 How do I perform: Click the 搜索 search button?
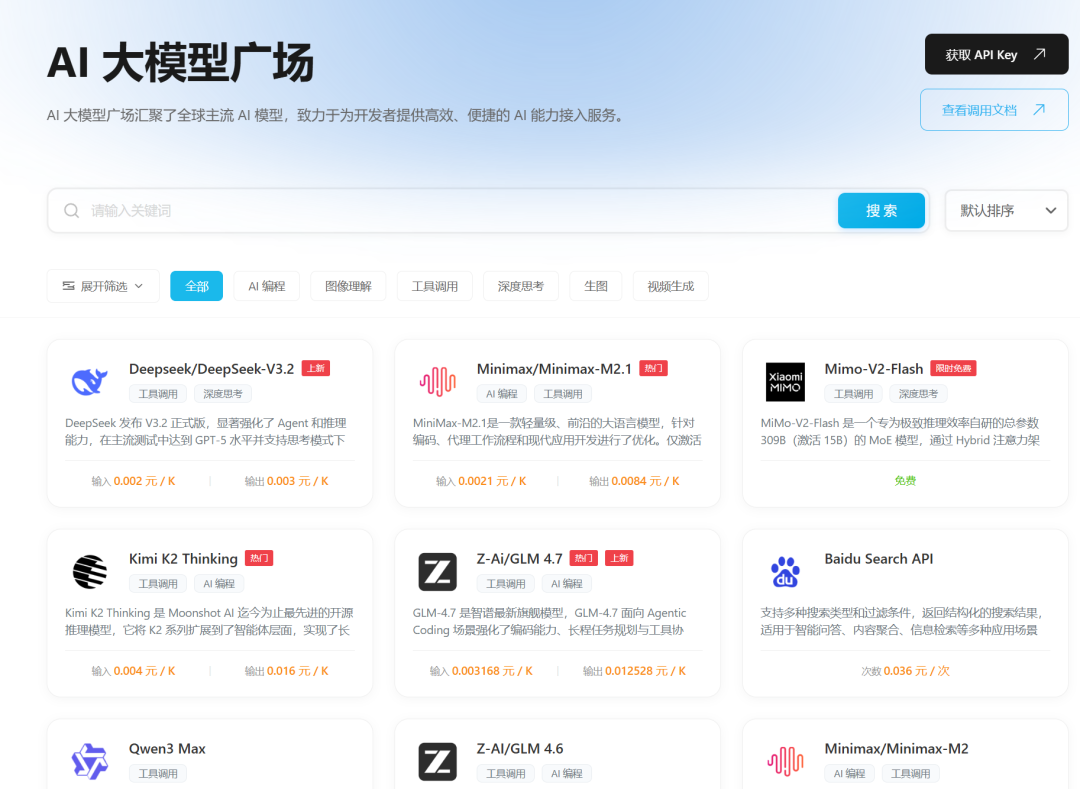pos(881,211)
